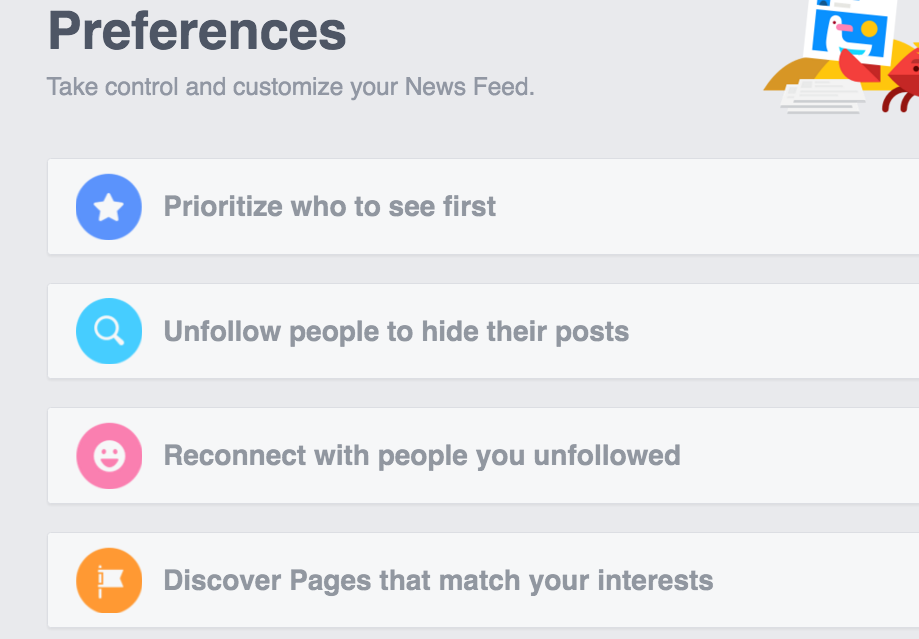Click empty area of Prioritize card
Screen dimensions: 919x639
[703, 207]
